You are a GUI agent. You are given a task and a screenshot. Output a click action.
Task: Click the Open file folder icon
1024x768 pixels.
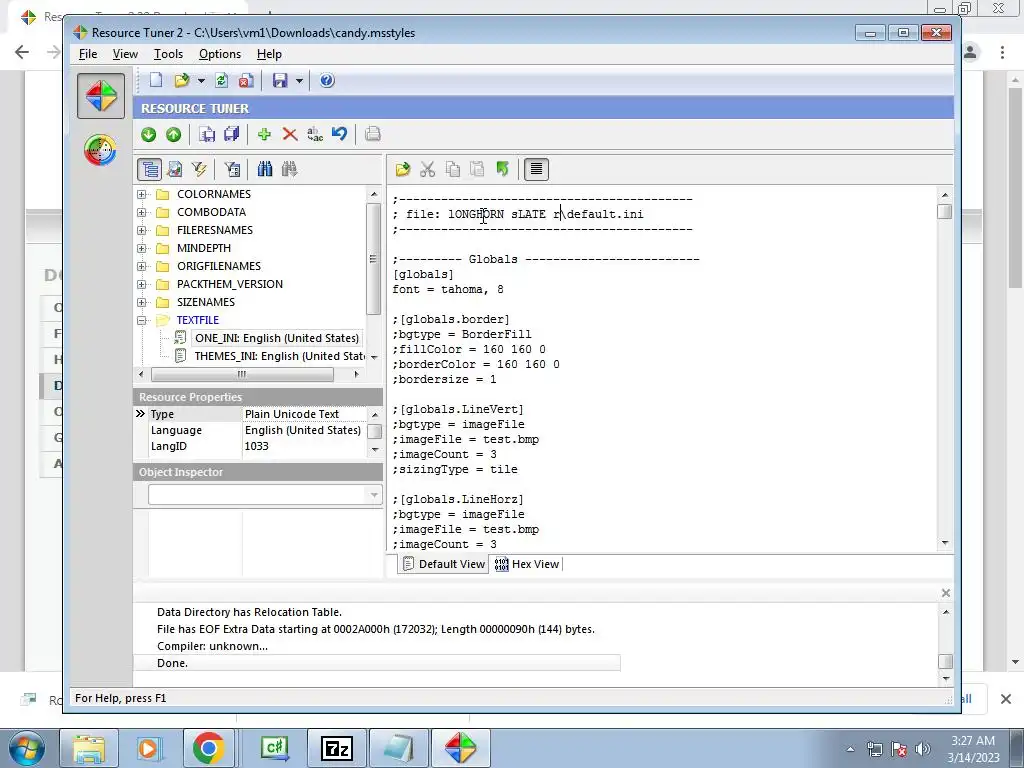[182, 80]
